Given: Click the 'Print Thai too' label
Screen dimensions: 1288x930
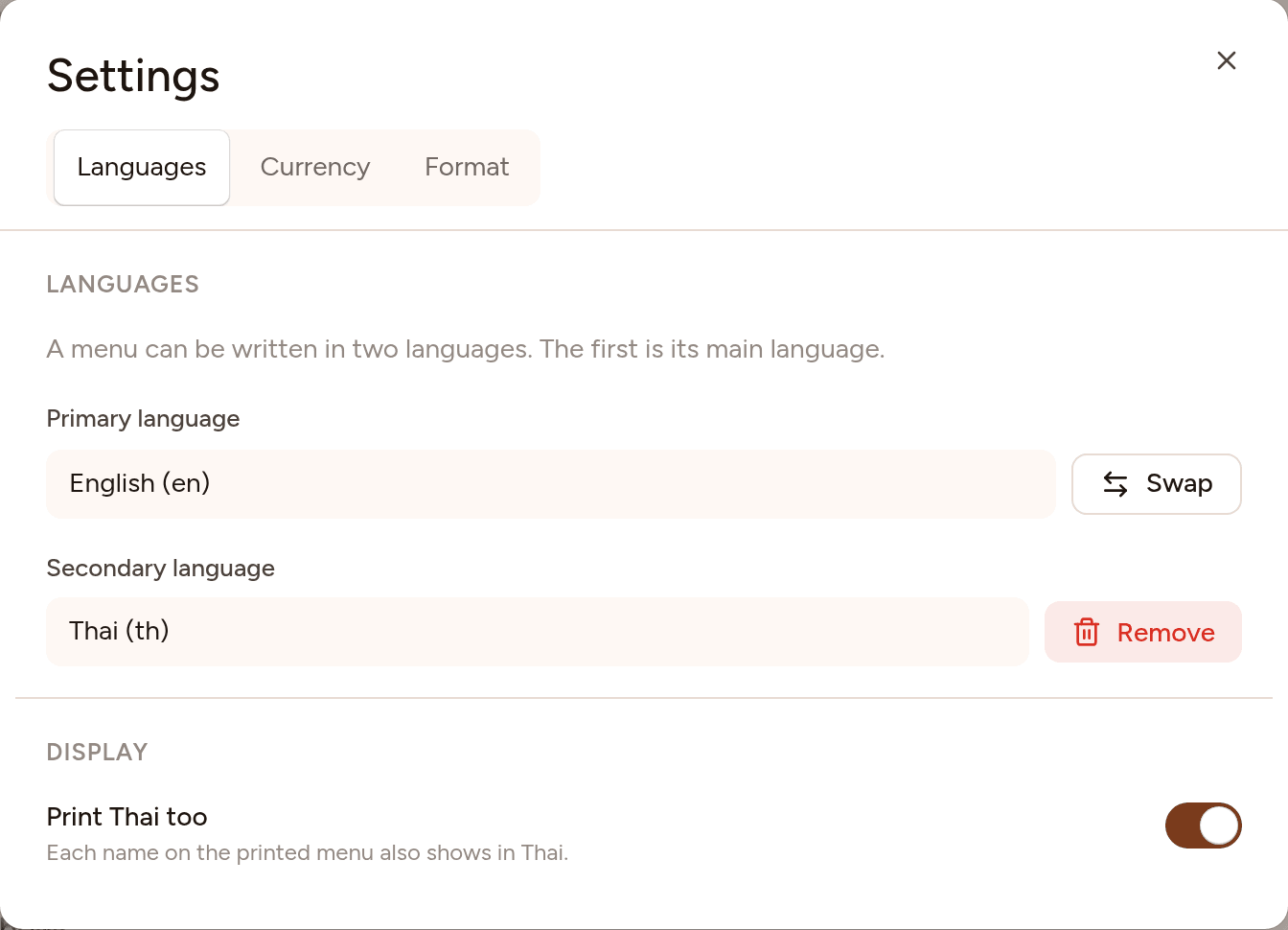Looking at the screenshot, I should 126,817.
